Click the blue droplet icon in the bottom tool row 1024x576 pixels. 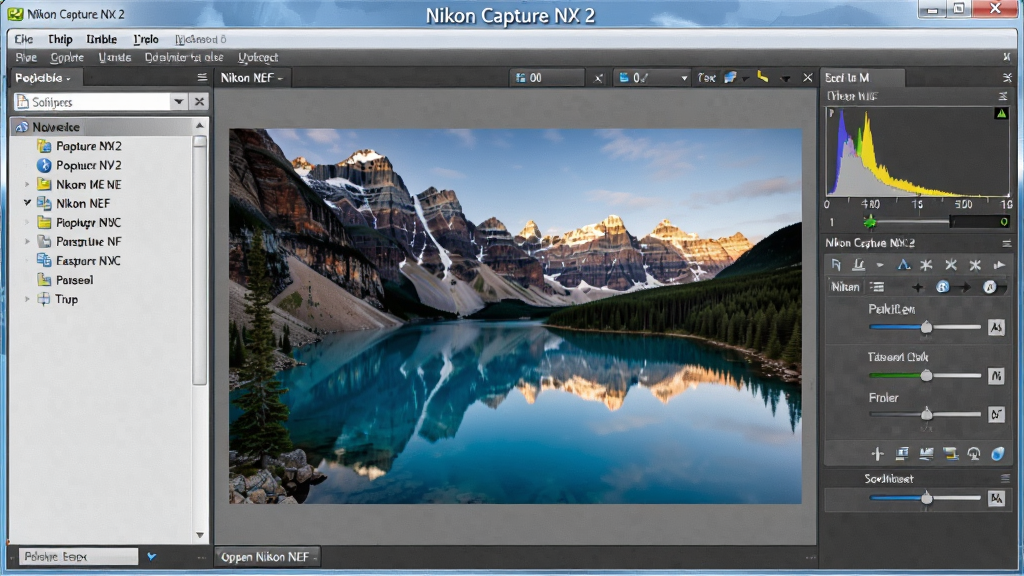click(997, 454)
